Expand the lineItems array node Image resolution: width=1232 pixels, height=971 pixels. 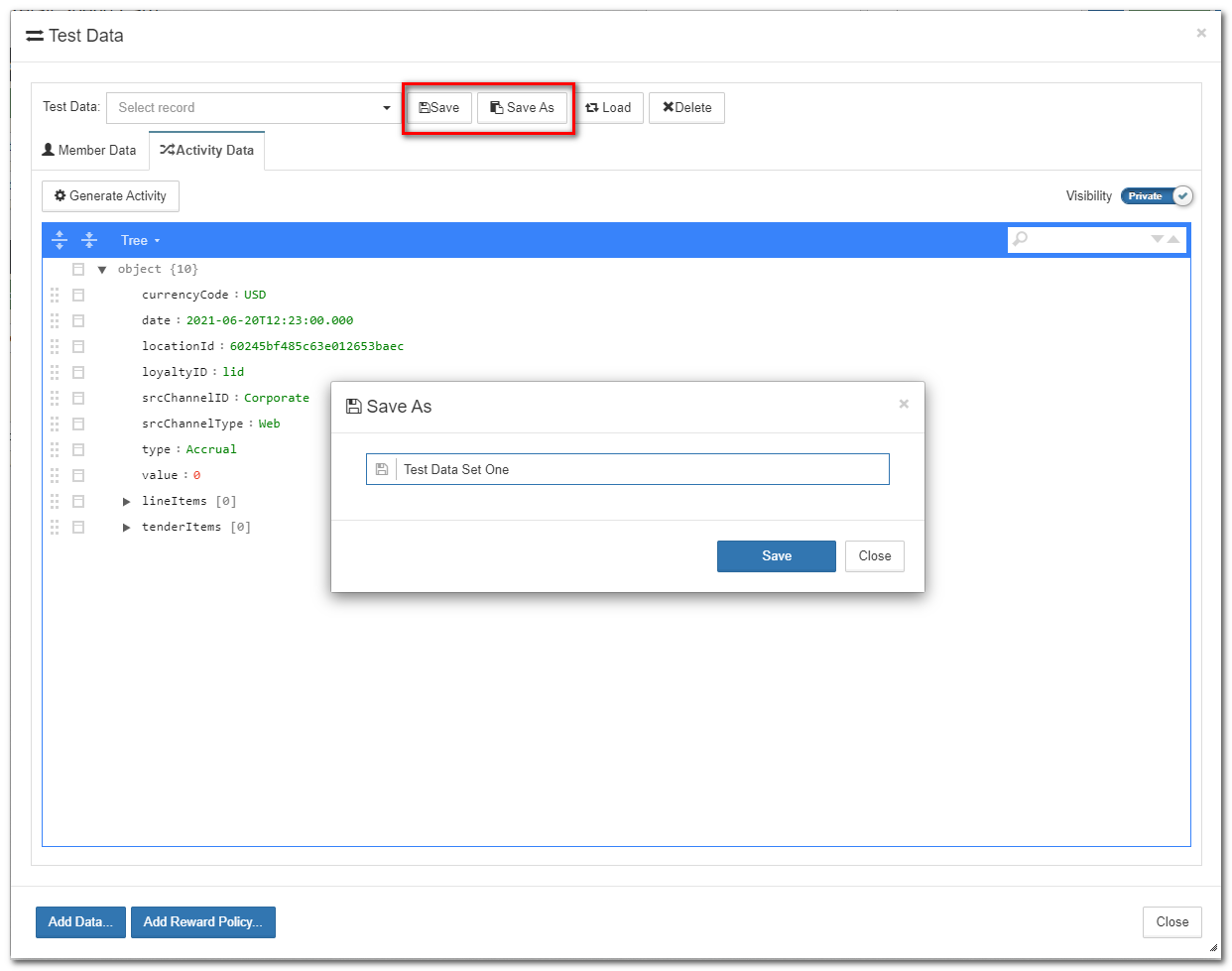(x=127, y=502)
